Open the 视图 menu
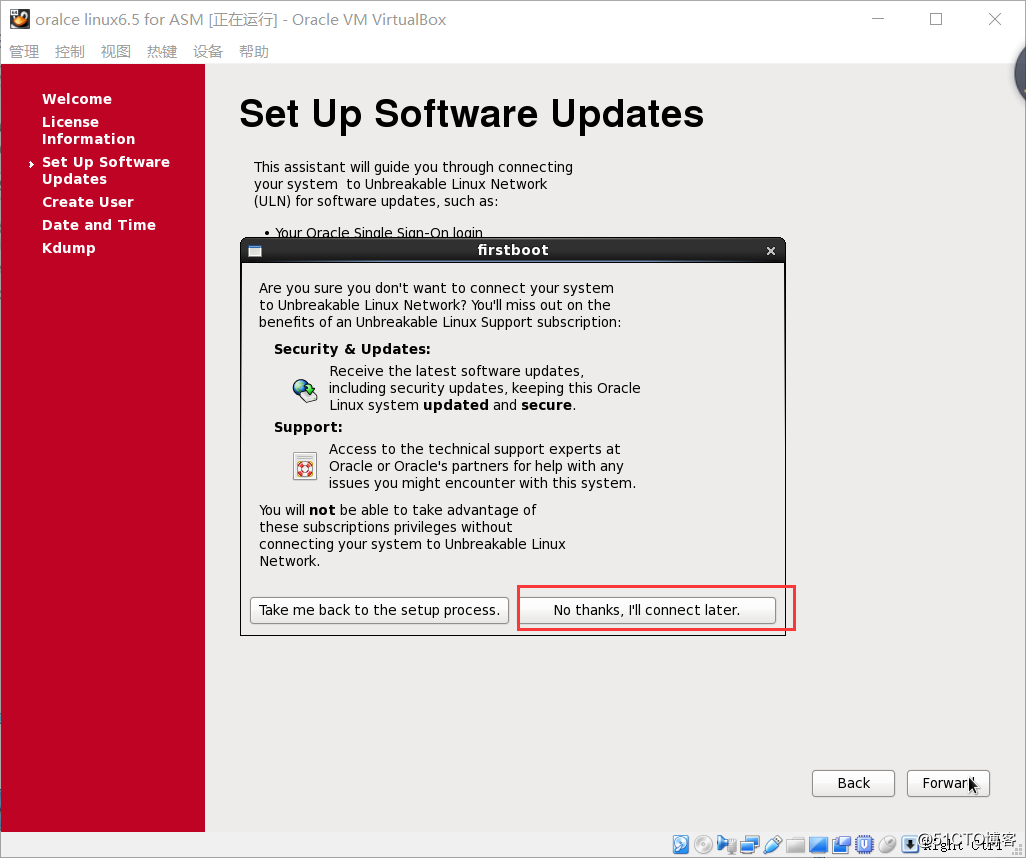1026x858 pixels. coord(116,52)
